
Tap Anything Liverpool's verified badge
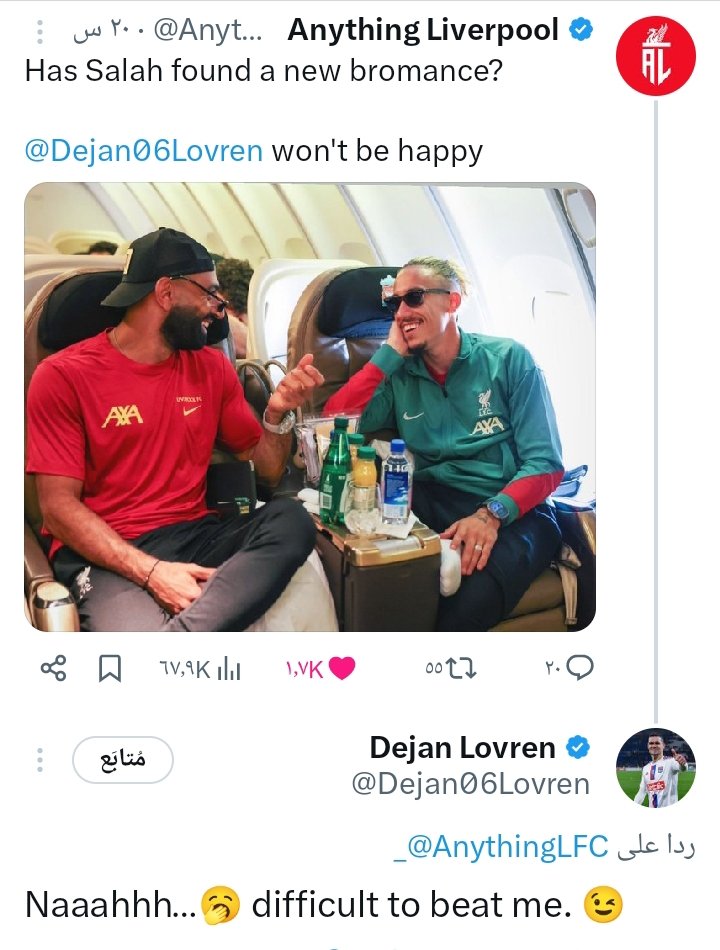(581, 31)
